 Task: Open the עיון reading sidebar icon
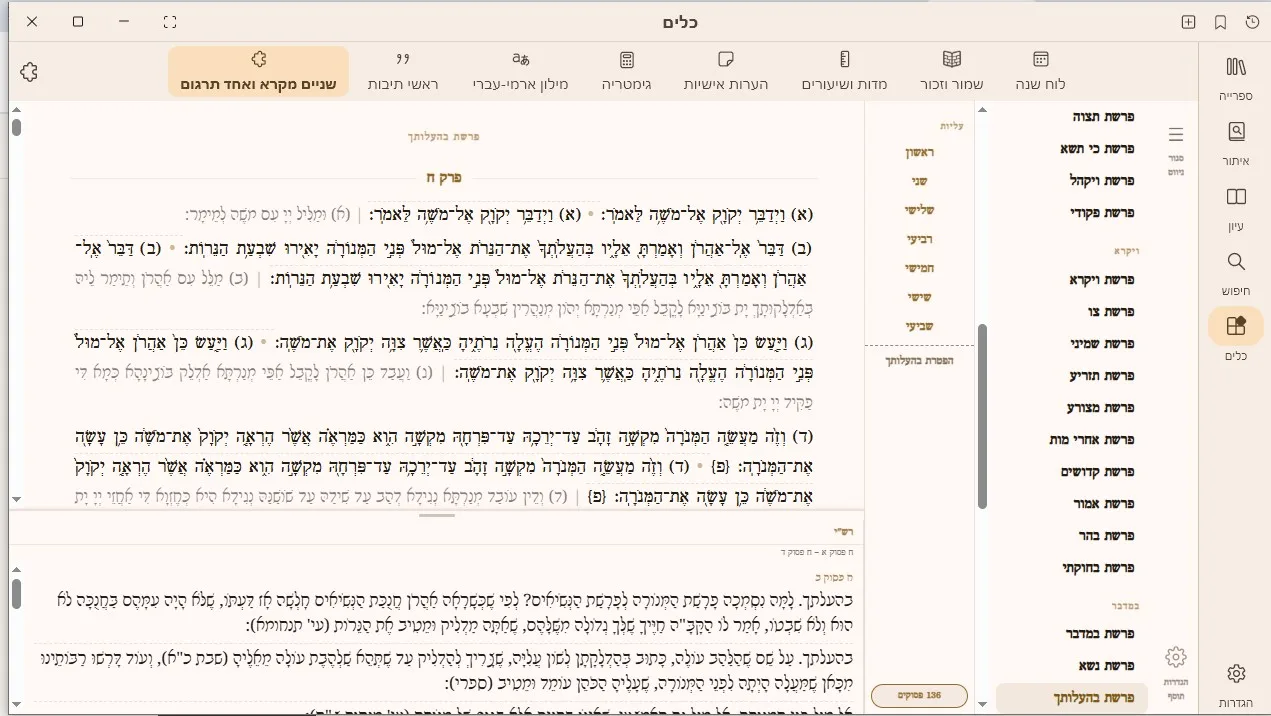(x=1236, y=207)
